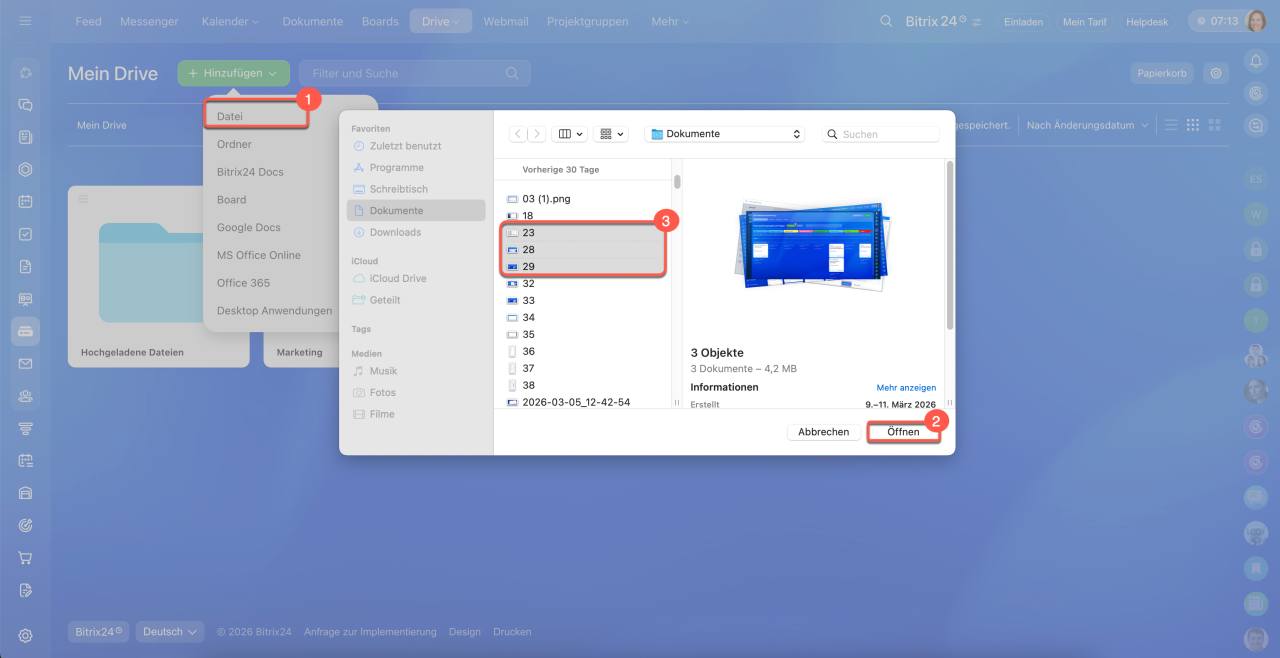This screenshot has height=658, width=1280.
Task: Open the calendar icon in left sidebar
Action: pos(26,201)
